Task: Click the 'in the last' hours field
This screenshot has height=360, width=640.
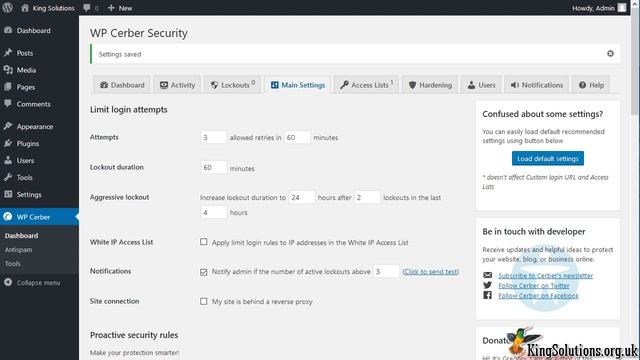Action: 213,212
